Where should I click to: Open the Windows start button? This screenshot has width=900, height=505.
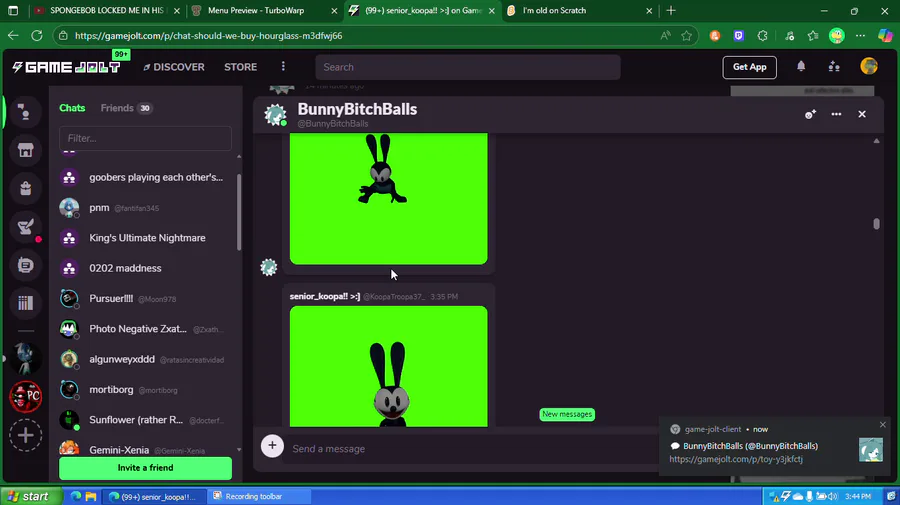pos(32,496)
